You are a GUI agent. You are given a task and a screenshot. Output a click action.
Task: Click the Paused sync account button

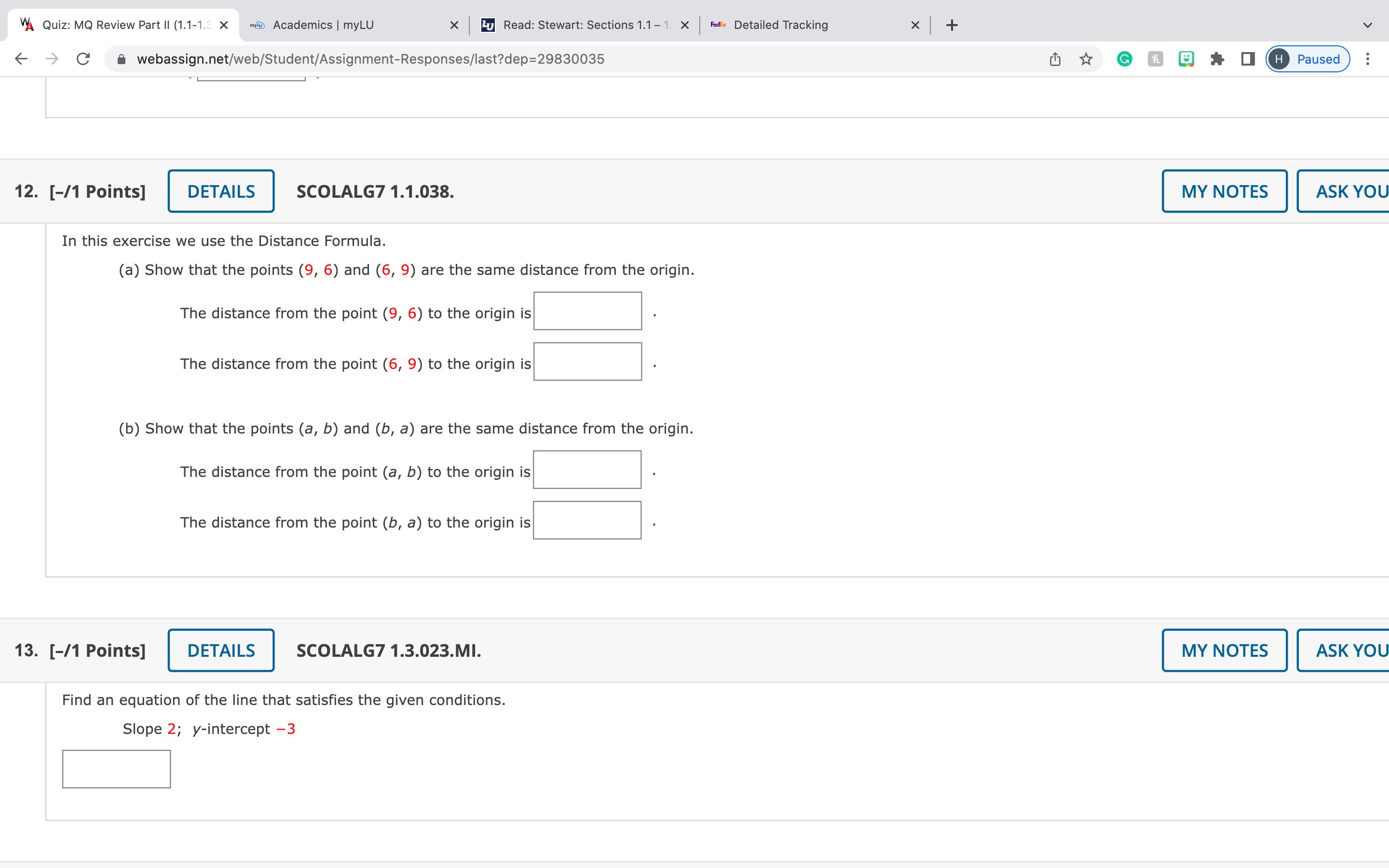click(1307, 58)
